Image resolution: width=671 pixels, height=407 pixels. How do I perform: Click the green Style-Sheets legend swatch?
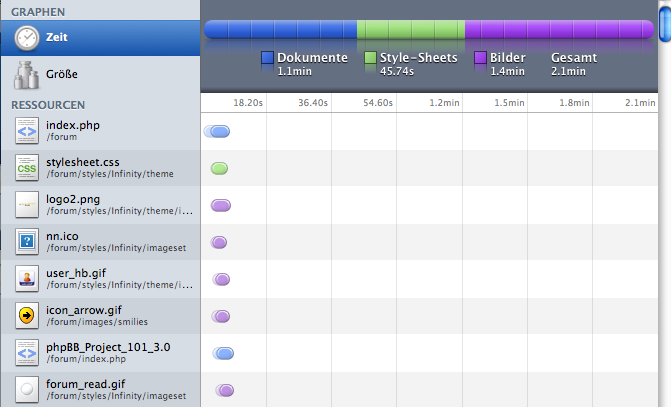[371, 58]
